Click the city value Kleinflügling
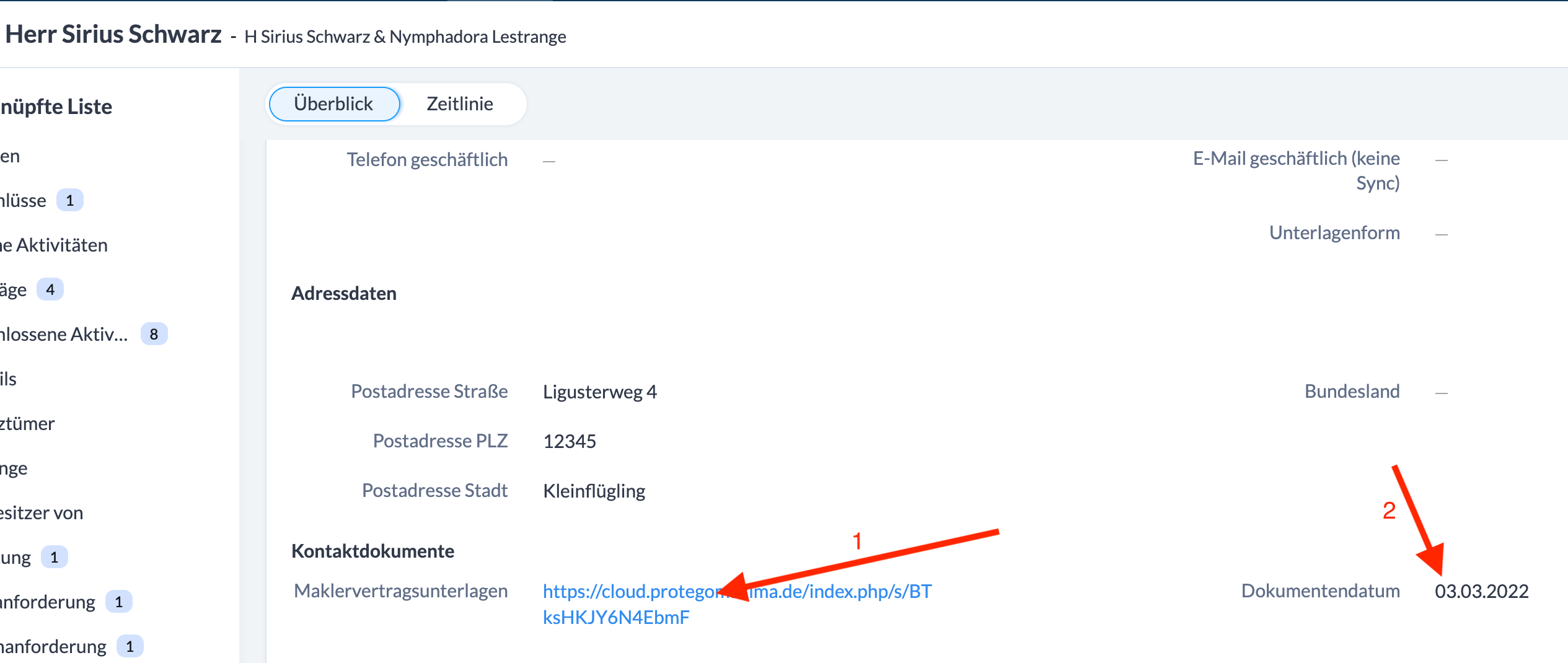This screenshot has height=663, width=1568. tap(594, 491)
